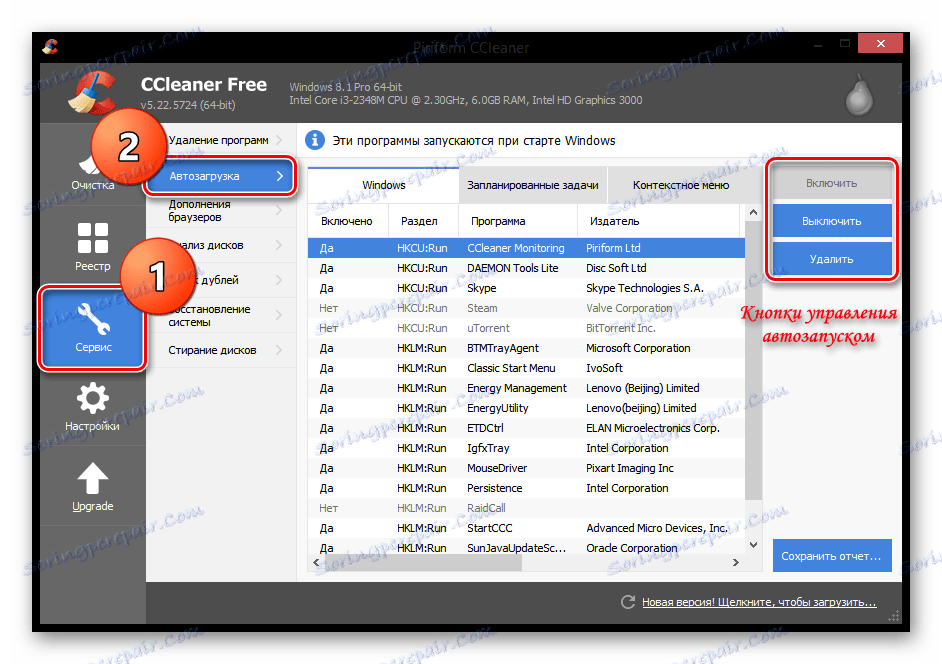The width and height of the screenshot is (942, 664).
Task: Click Advanced Micro Devices, Inc. cell
Action: tap(657, 528)
